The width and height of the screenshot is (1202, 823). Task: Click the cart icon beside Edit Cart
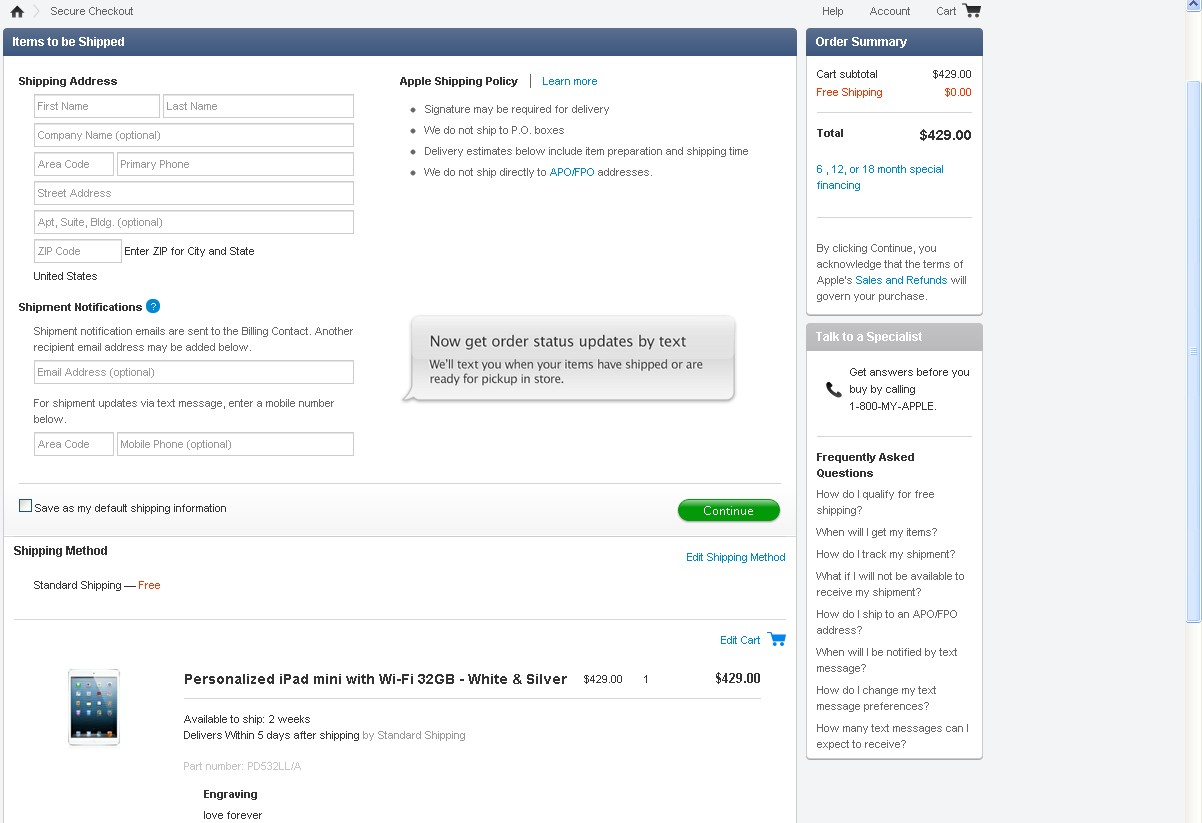tap(777, 639)
